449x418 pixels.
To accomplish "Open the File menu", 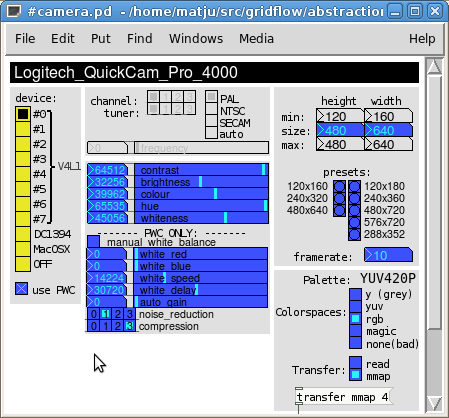I will (25, 39).
